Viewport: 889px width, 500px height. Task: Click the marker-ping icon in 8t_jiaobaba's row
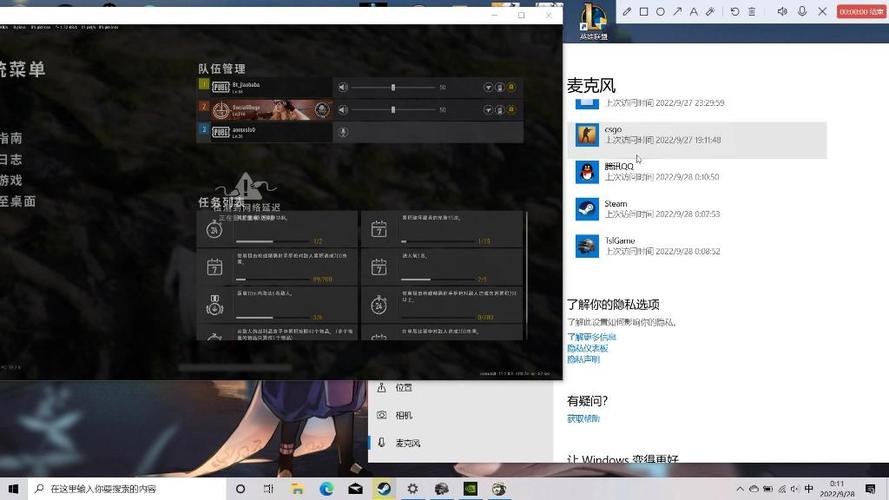coord(488,87)
